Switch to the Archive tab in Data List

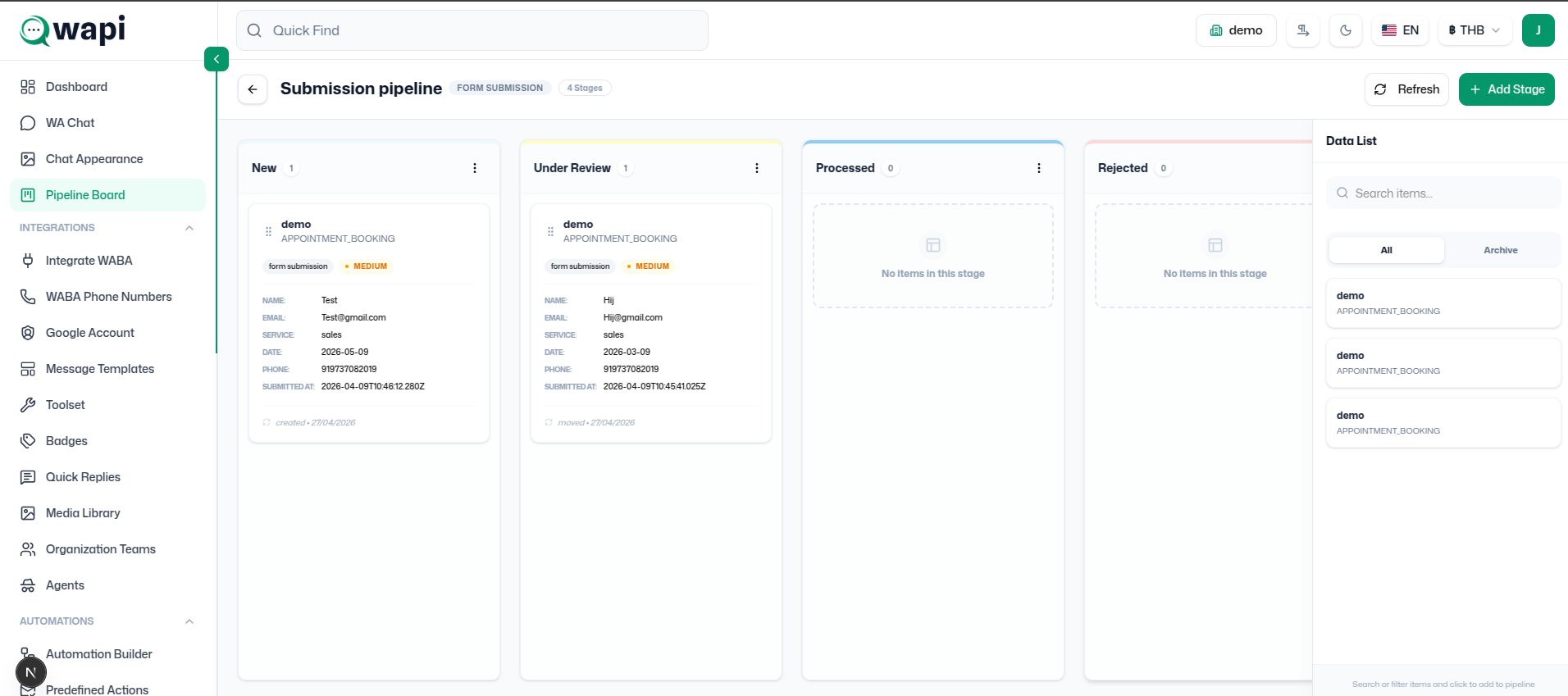click(1501, 250)
